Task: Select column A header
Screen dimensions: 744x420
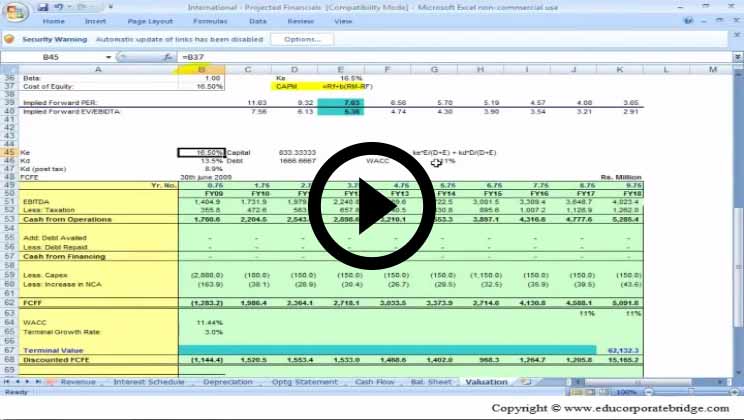Action: pyautogui.click(x=98, y=69)
